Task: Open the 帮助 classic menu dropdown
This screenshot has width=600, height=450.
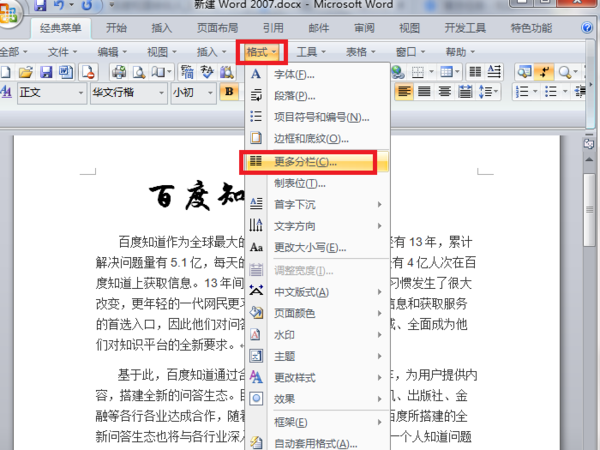Action: click(460, 52)
